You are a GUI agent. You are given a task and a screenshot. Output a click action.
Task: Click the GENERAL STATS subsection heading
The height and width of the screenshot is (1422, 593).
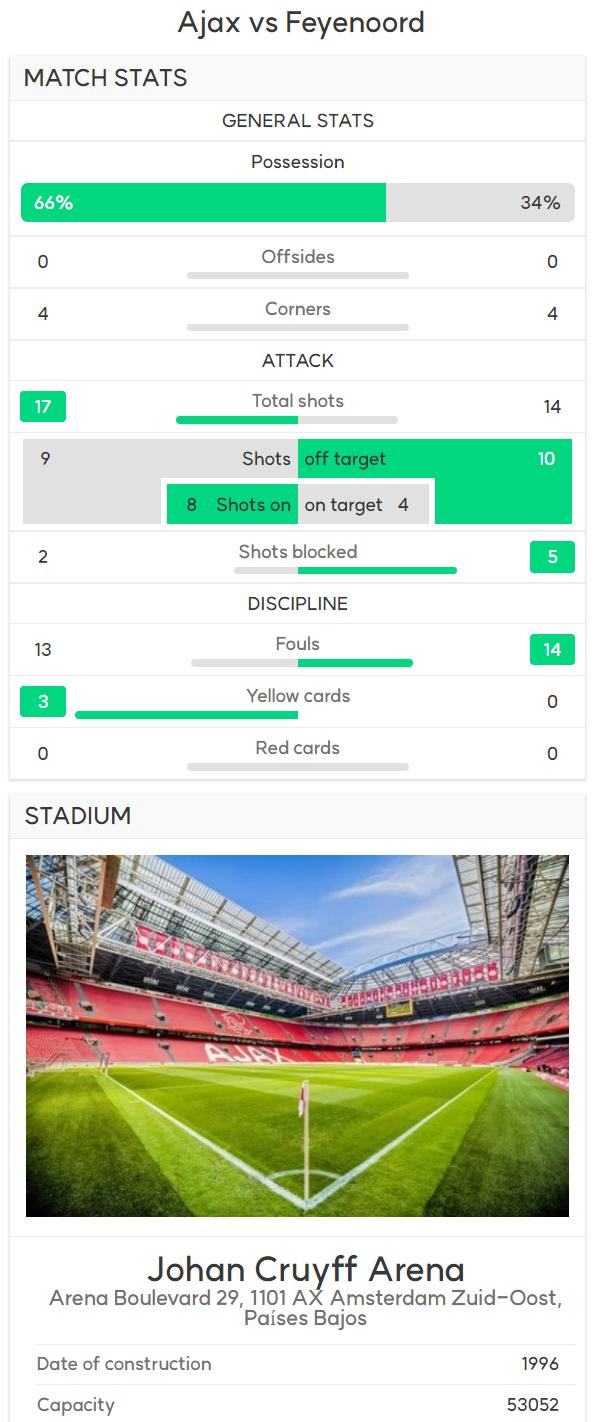coord(298,120)
